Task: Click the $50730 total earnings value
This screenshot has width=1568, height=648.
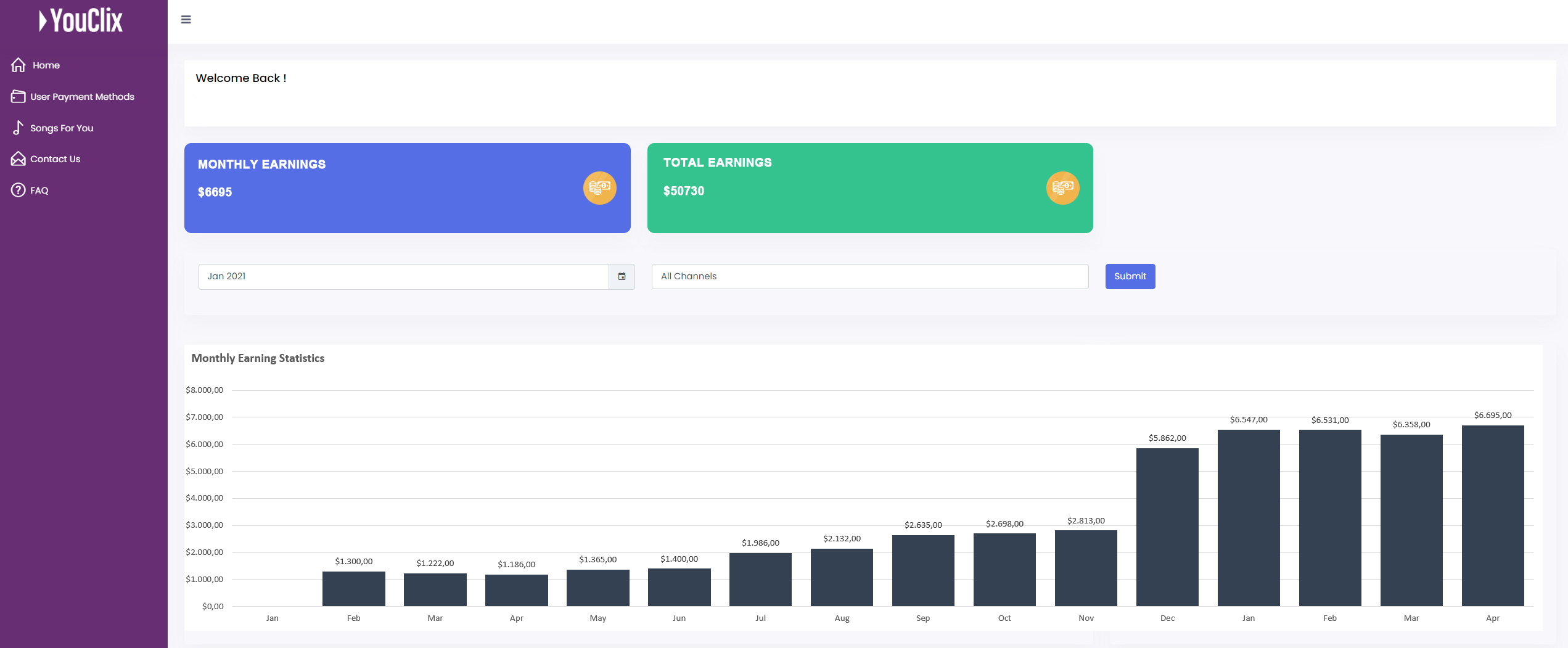Action: (x=683, y=191)
